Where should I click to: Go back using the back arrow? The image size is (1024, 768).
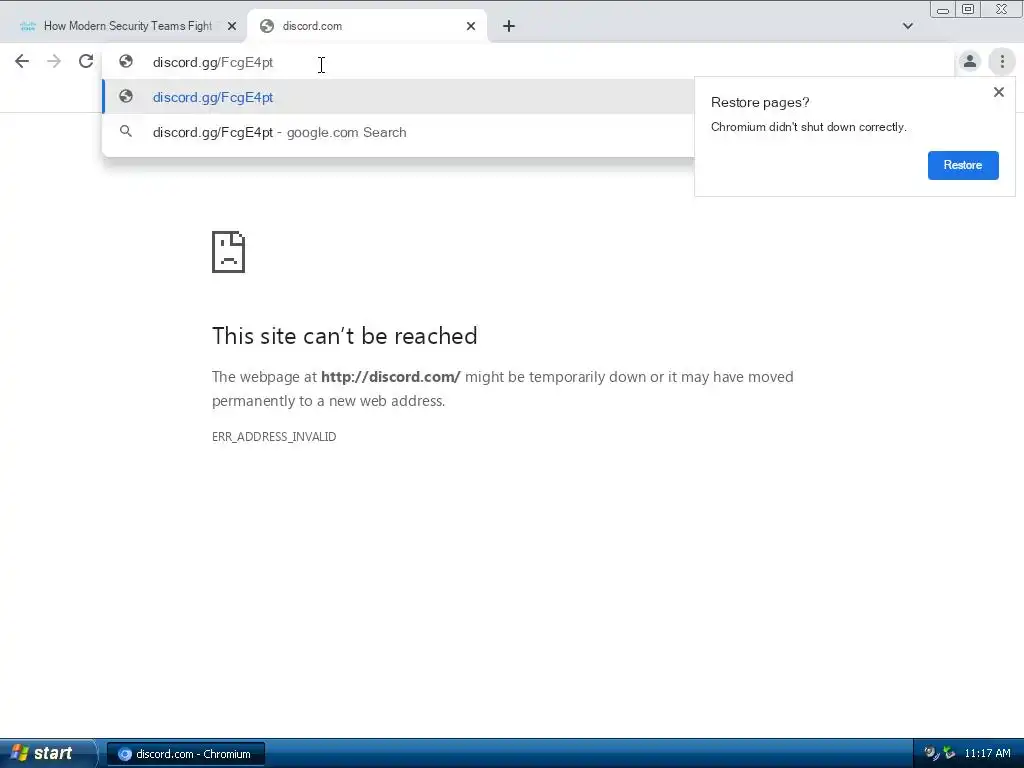point(22,61)
